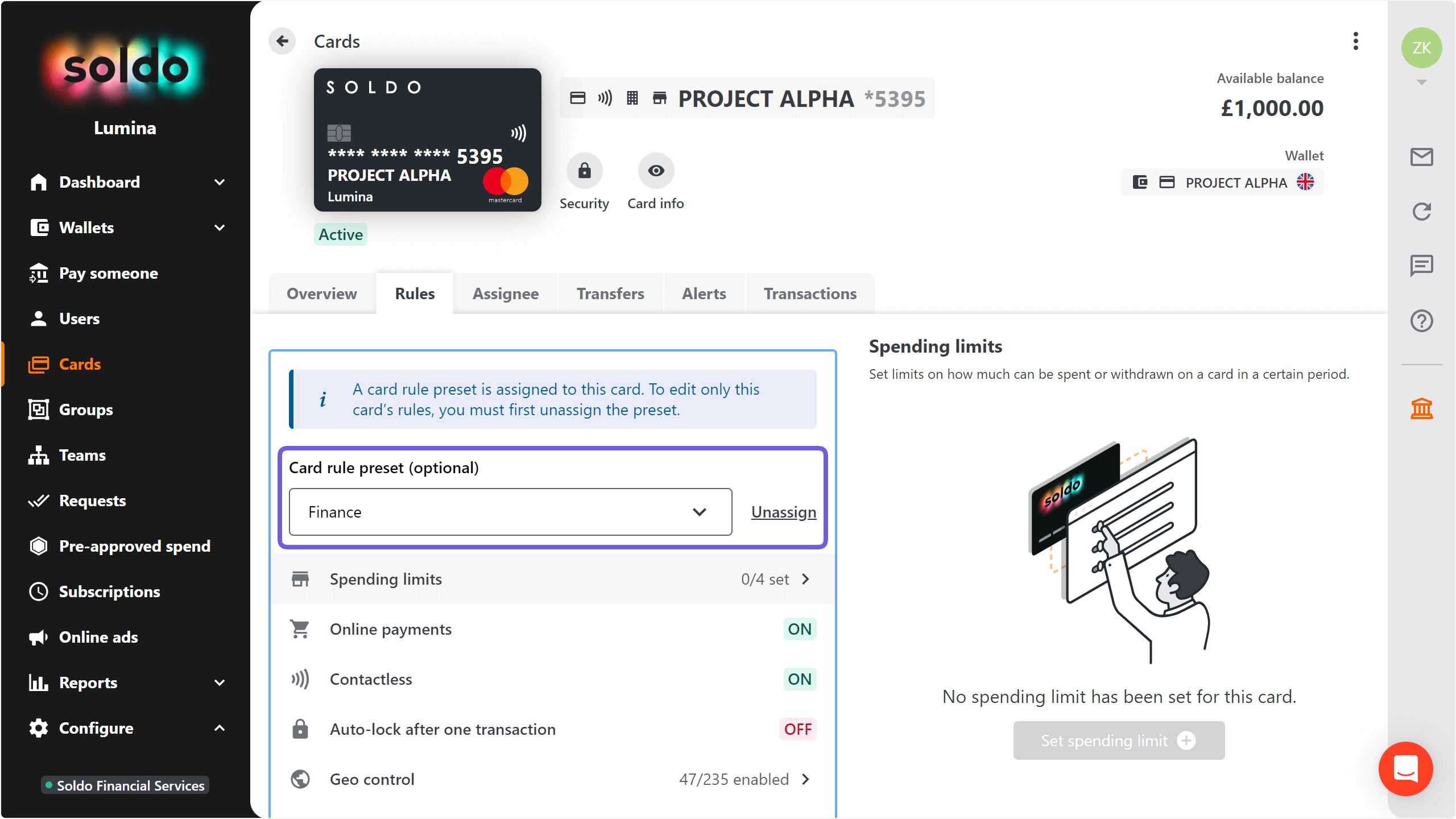Click the ZK user avatar
The image size is (1456, 819).
[x=1421, y=48]
